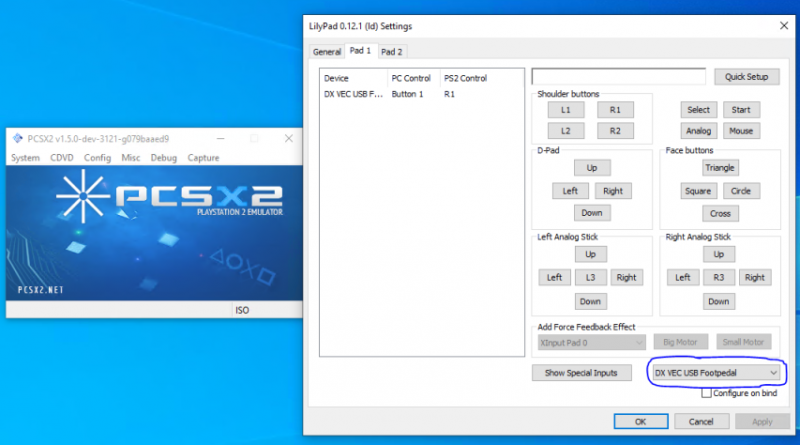The width and height of the screenshot is (800, 445).
Task: Choose the D-Pad Up button
Action: pyautogui.click(x=591, y=168)
